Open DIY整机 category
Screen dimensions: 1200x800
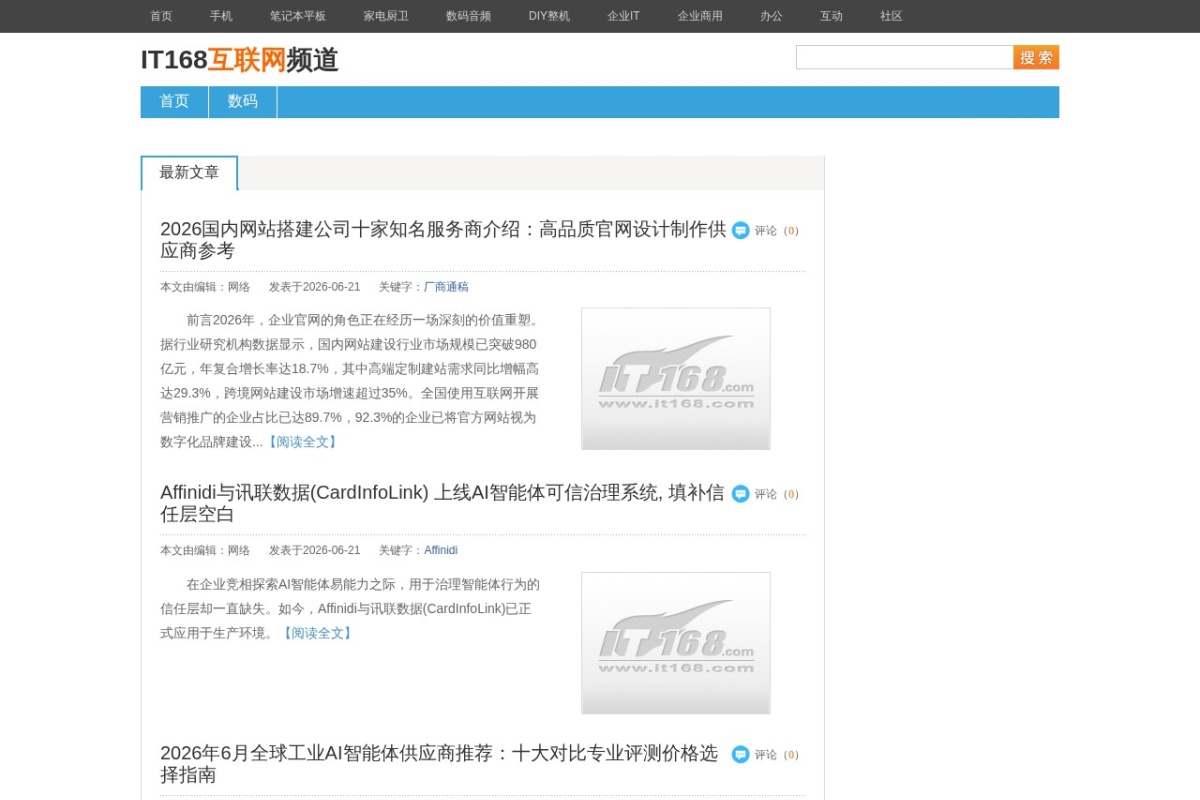tap(549, 16)
